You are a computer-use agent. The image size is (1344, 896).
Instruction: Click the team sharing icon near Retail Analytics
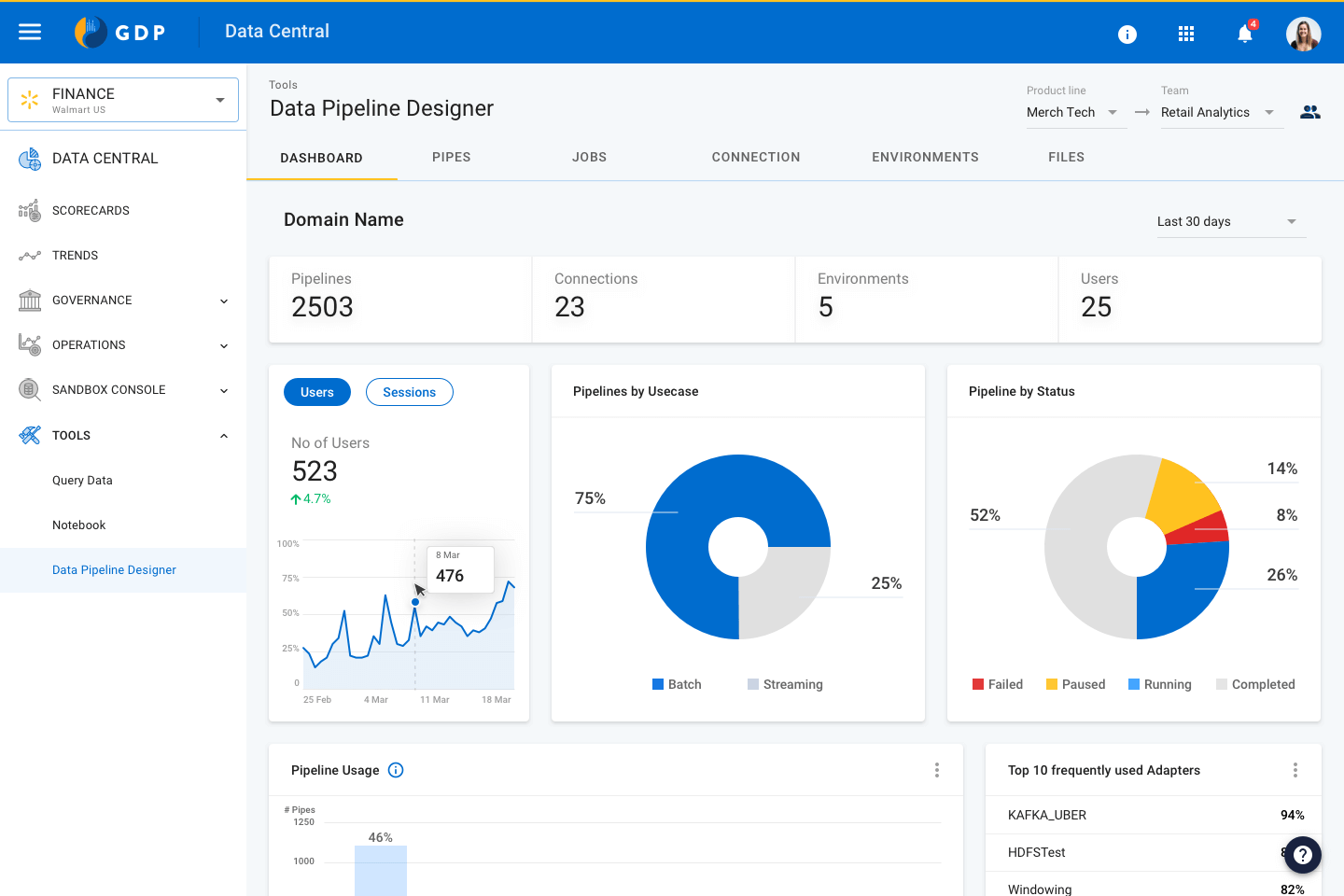(x=1310, y=111)
